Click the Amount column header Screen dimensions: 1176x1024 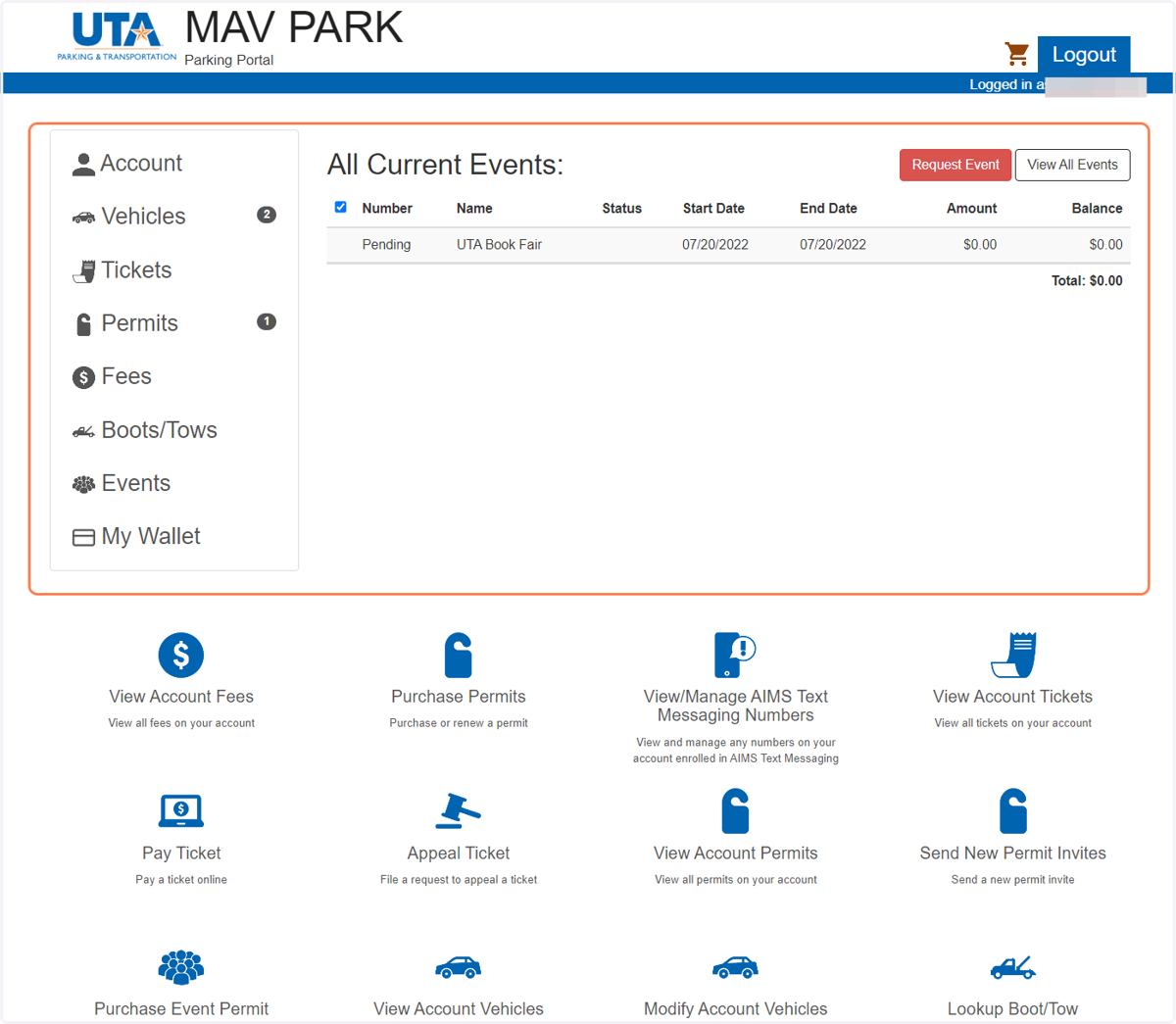click(x=971, y=209)
